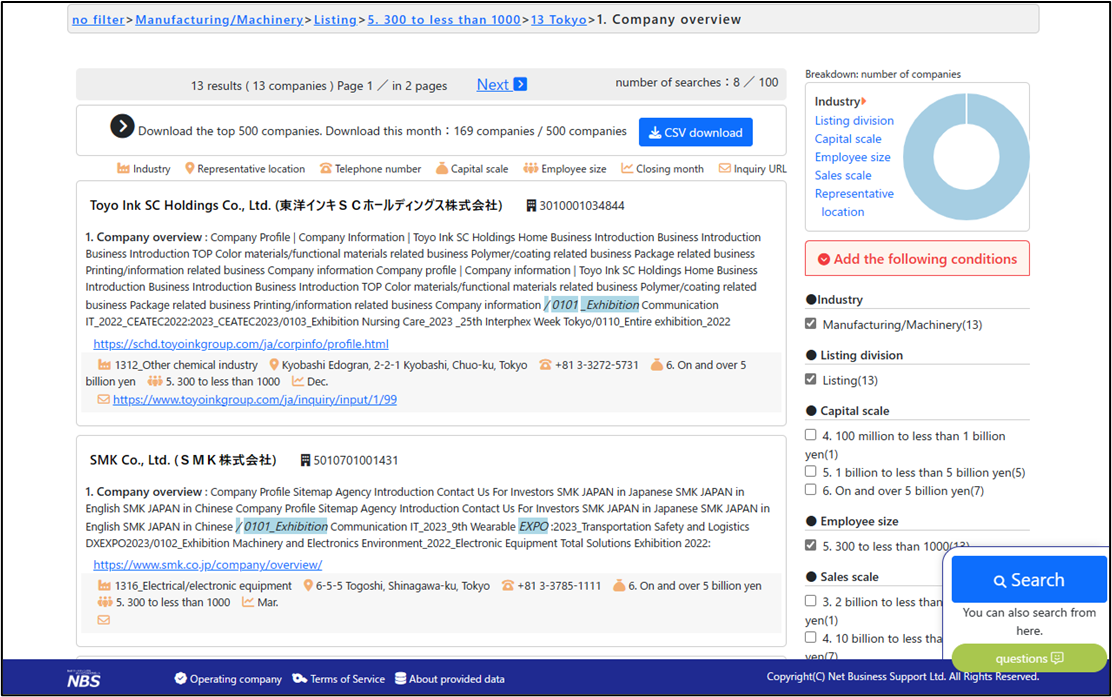The height and width of the screenshot is (697, 1112).
Task: Check Sales scale 3. 2 billion option
Action: 811,601
